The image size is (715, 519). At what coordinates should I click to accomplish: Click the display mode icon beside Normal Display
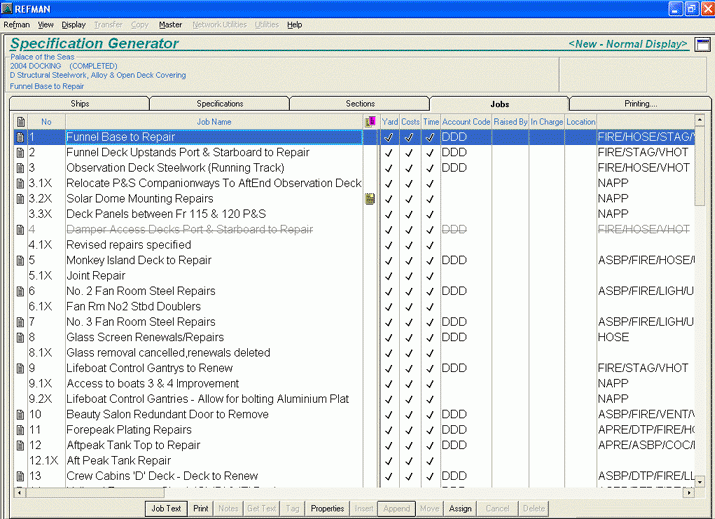tap(702, 45)
